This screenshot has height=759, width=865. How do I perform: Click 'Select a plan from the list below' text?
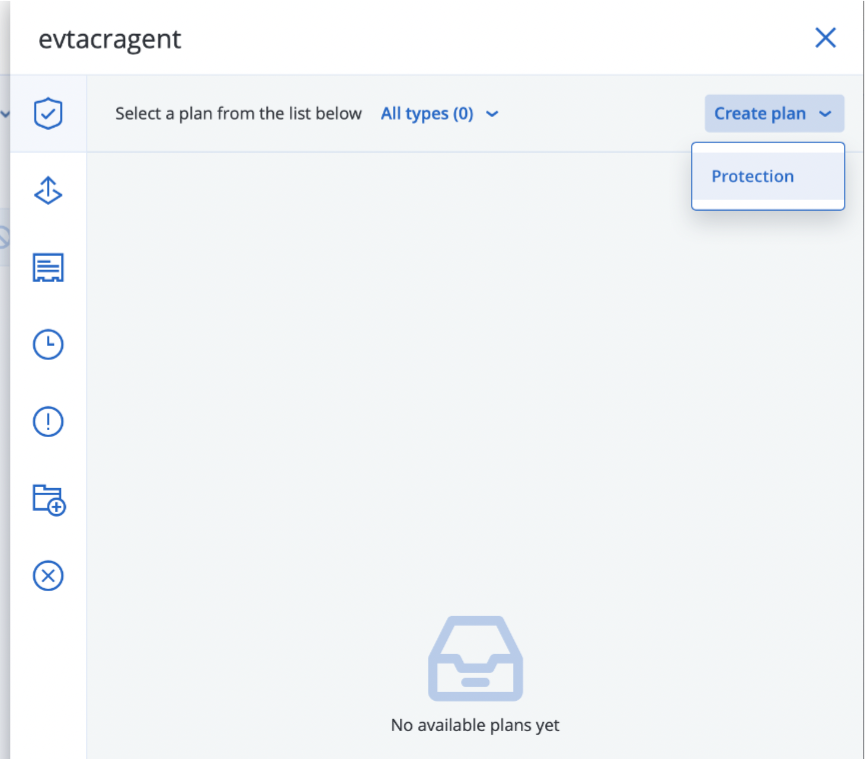coord(238,114)
